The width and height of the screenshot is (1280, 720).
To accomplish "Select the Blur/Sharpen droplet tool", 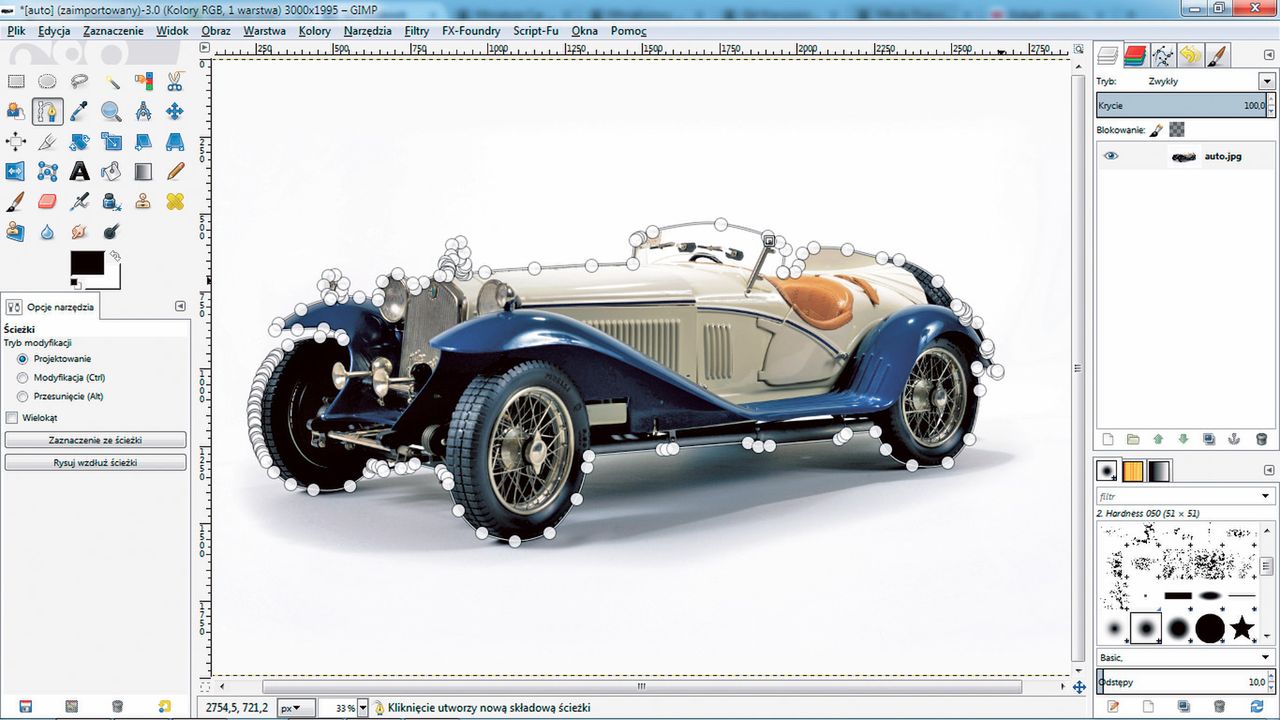I will pyautogui.click(x=47, y=231).
